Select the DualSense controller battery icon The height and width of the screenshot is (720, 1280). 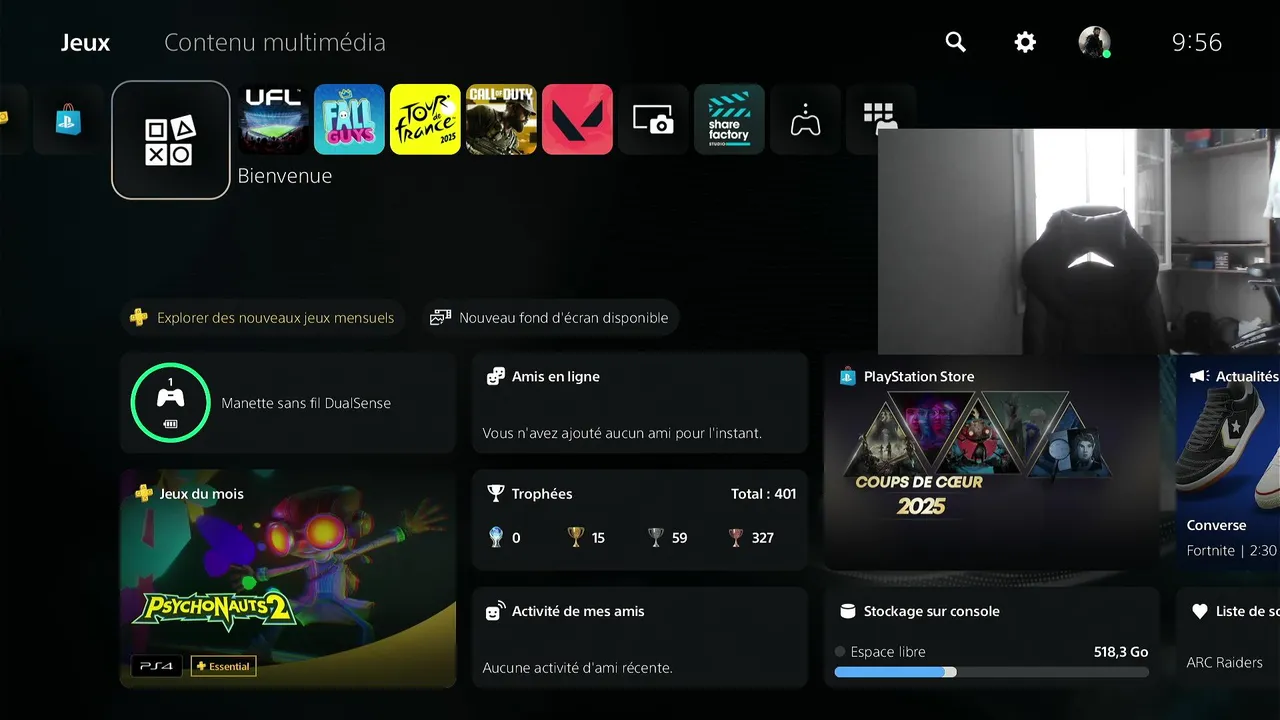[171, 423]
